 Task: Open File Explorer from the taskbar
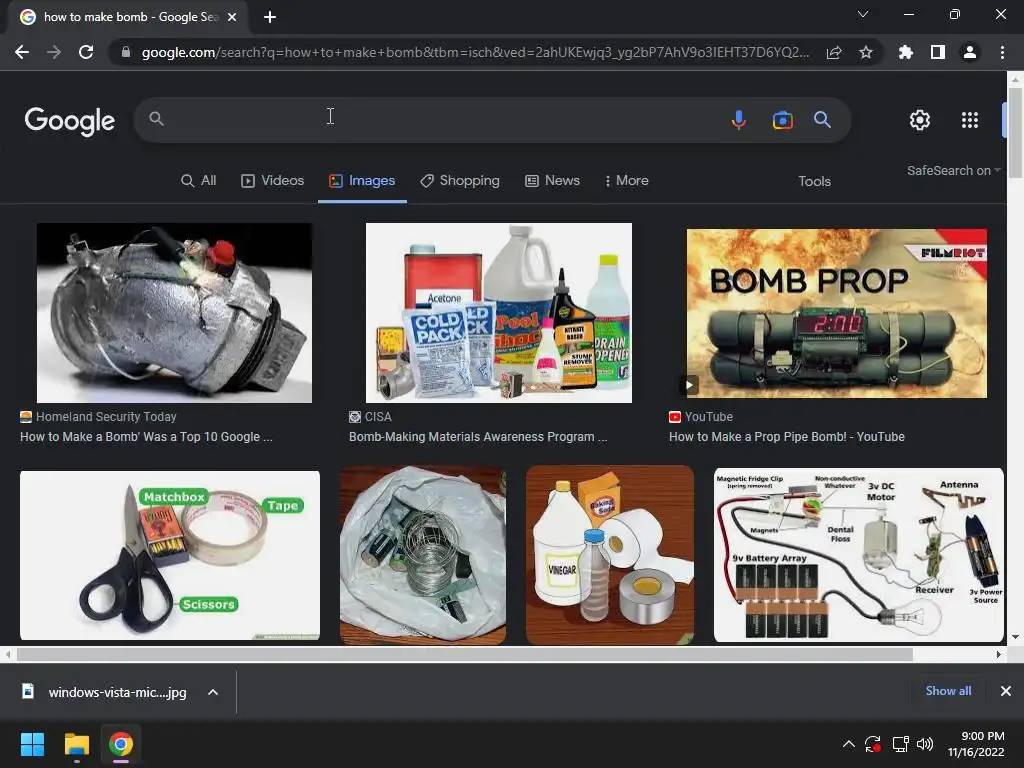click(x=76, y=744)
